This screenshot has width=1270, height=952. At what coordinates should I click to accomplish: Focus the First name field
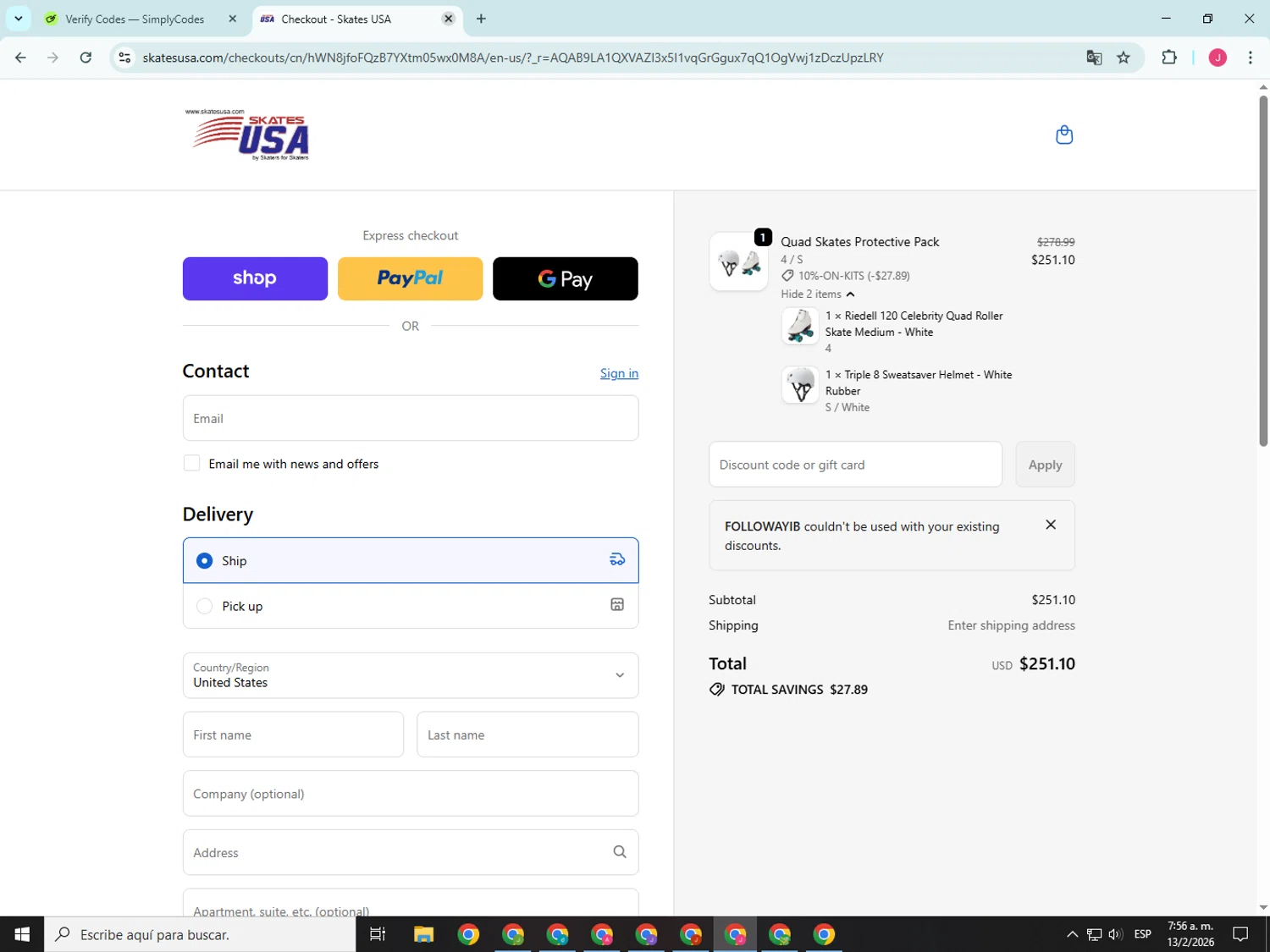[293, 735]
